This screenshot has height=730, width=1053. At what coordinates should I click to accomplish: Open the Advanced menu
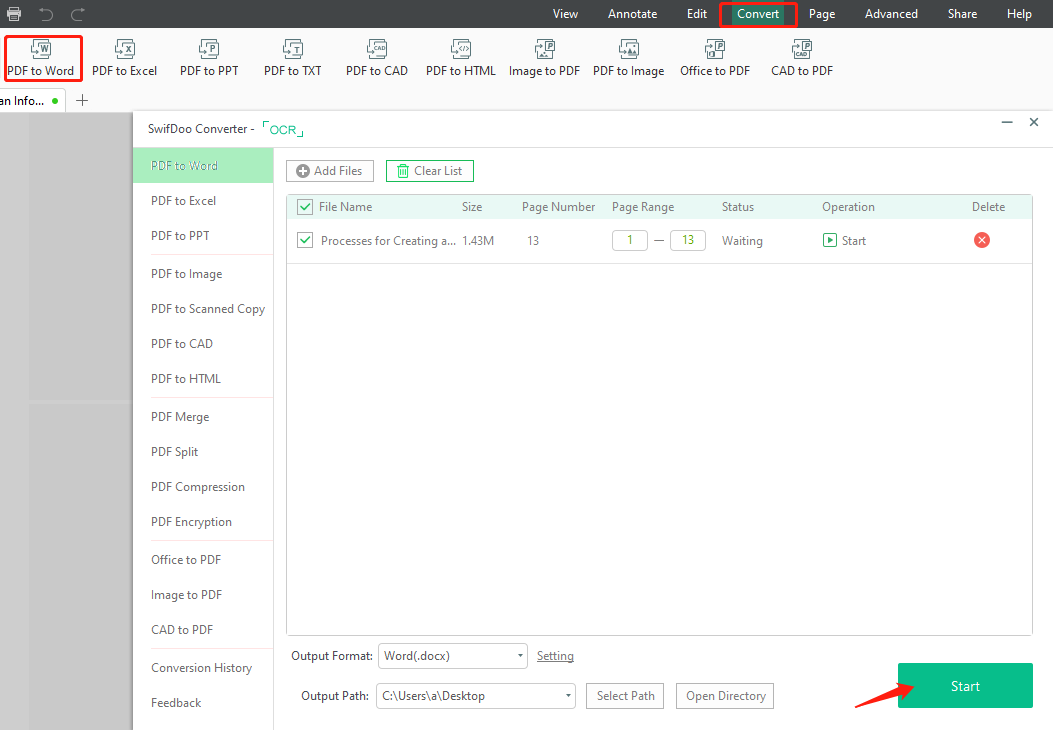click(891, 14)
